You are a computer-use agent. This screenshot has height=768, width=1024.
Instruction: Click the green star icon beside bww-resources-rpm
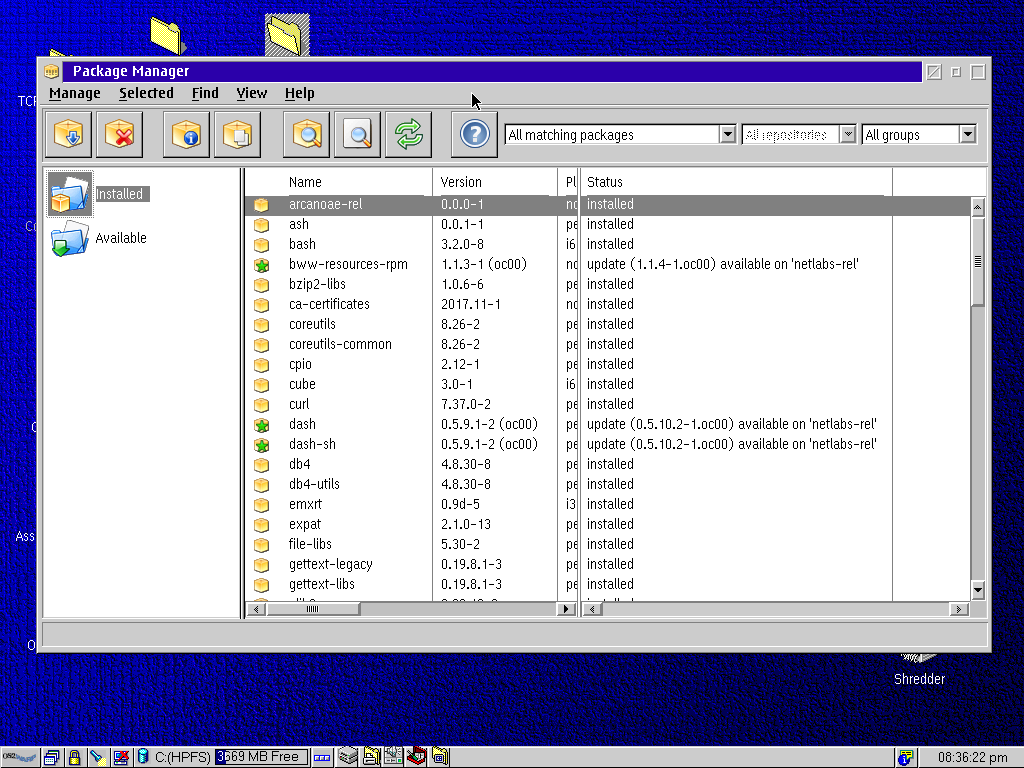[x=262, y=265]
